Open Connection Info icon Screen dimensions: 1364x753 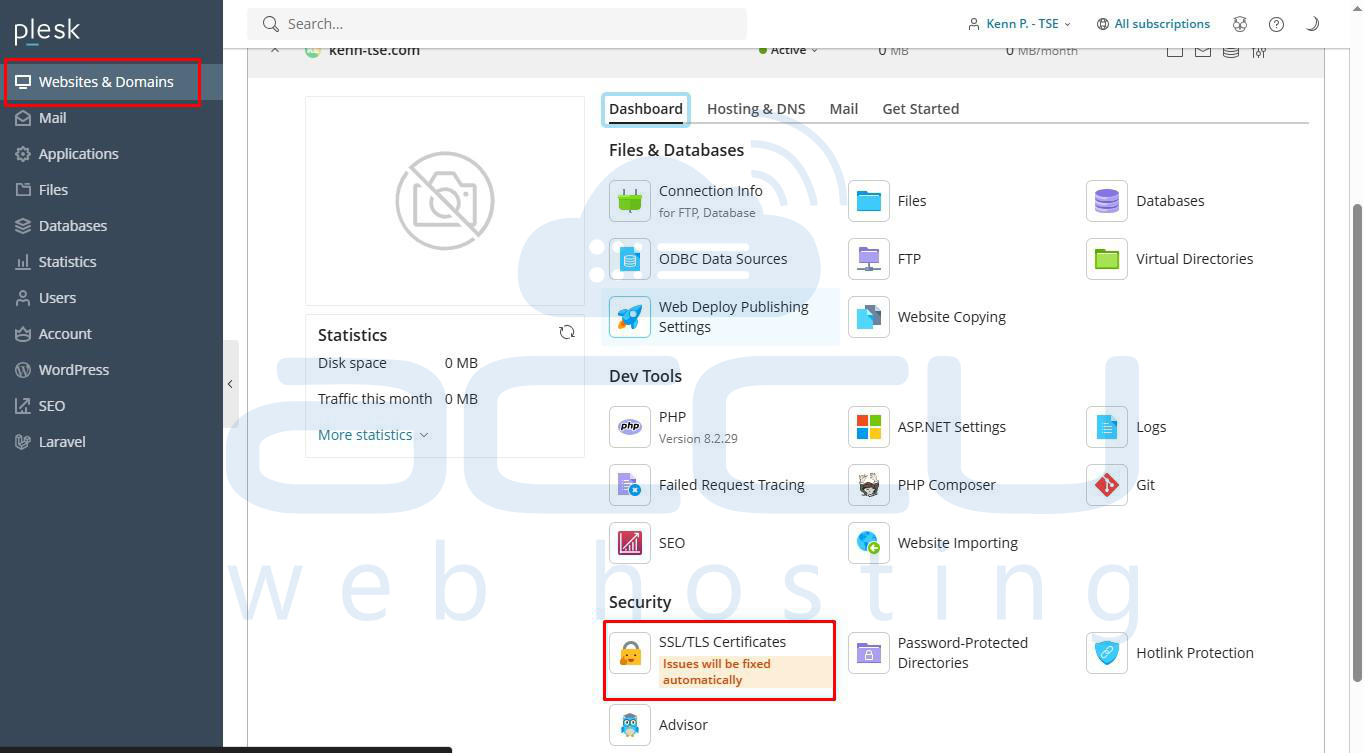pos(630,201)
